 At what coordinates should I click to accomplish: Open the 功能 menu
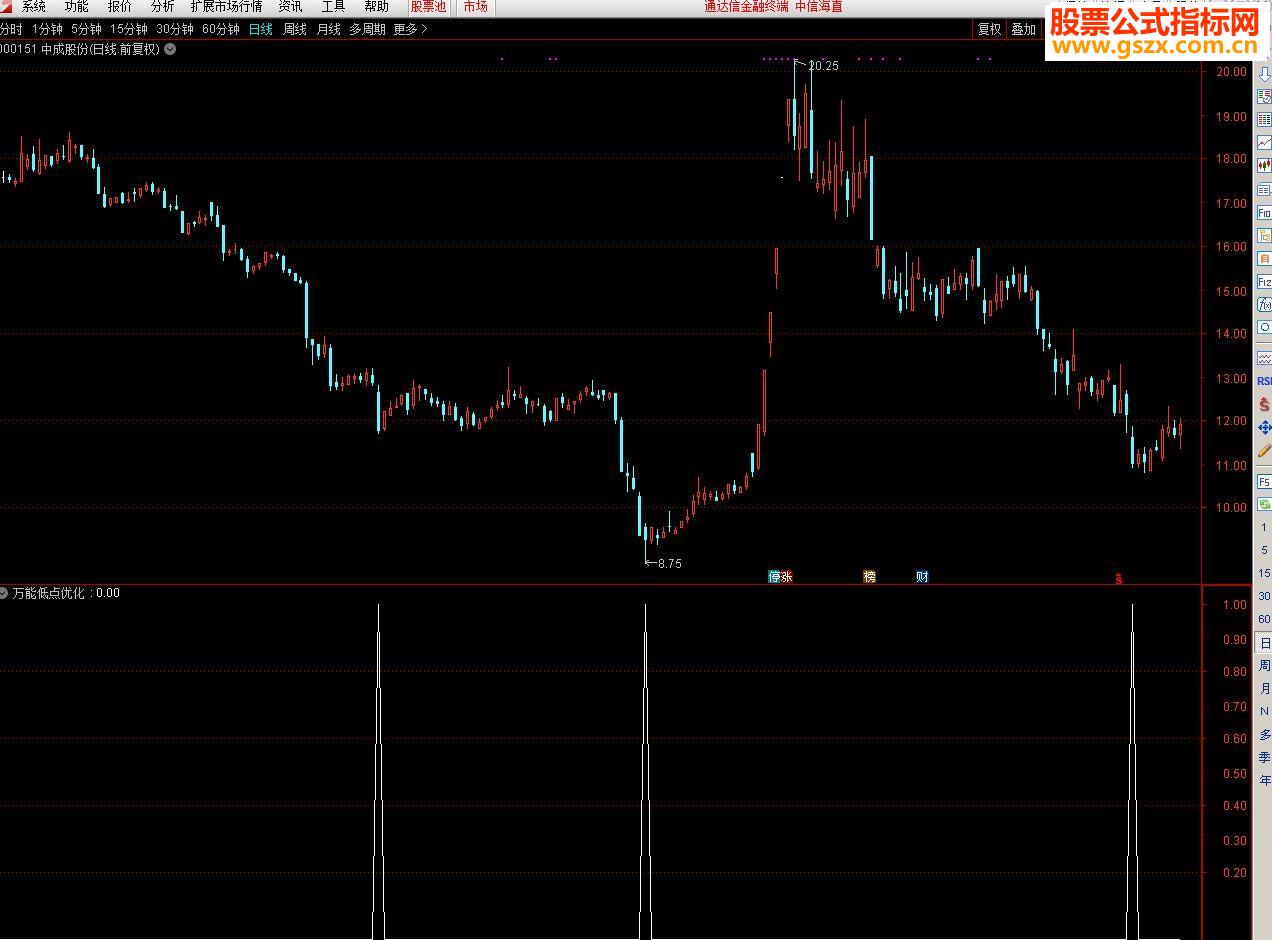coord(77,7)
